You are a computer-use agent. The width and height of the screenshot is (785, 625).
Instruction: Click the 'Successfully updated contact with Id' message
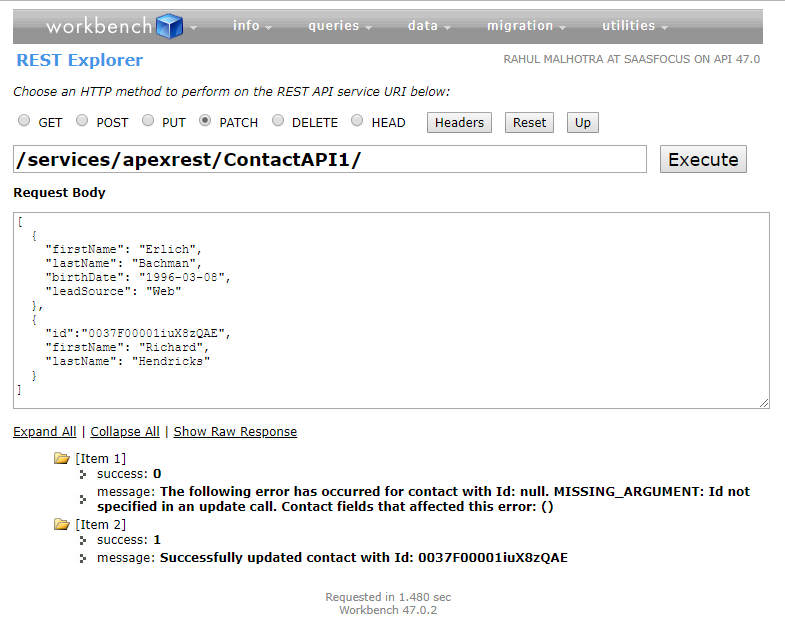(363, 558)
